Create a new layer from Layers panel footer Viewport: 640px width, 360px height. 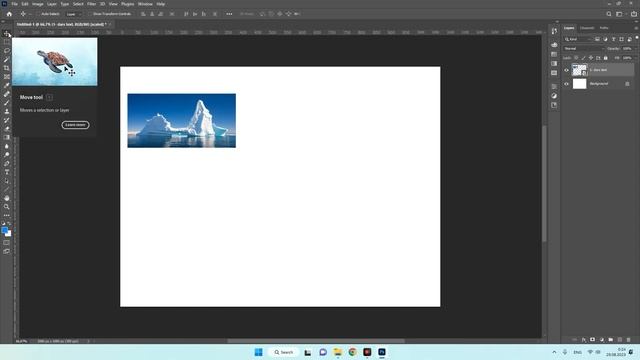coord(620,340)
